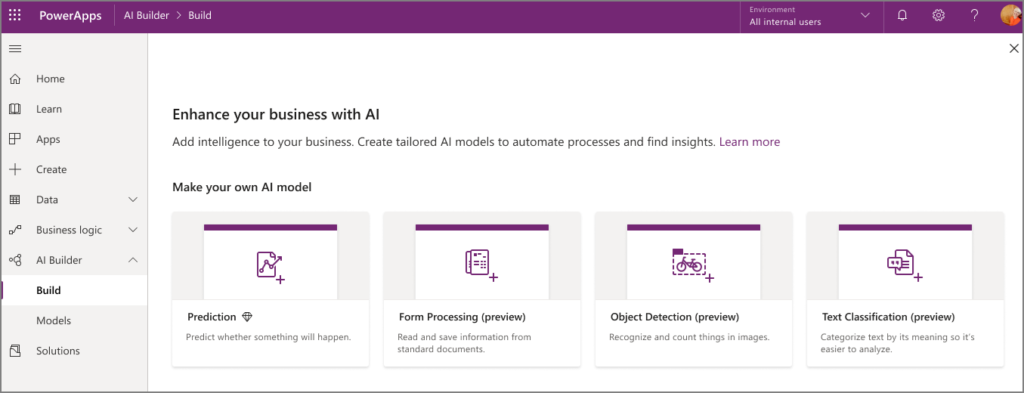
Task: Open the app launcher waffle icon
Action: (14, 16)
